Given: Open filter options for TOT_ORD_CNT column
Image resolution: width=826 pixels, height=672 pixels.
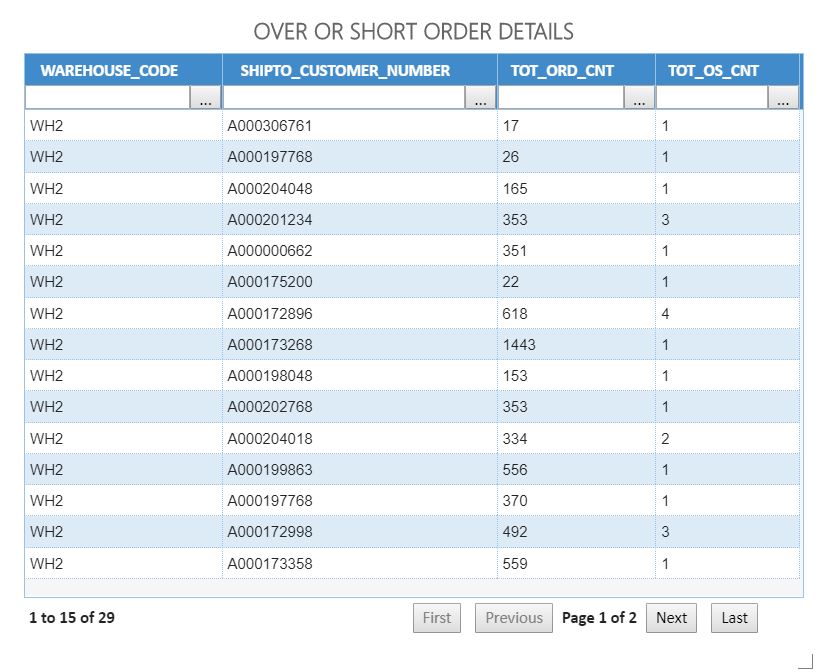Looking at the screenshot, I should click(639, 99).
